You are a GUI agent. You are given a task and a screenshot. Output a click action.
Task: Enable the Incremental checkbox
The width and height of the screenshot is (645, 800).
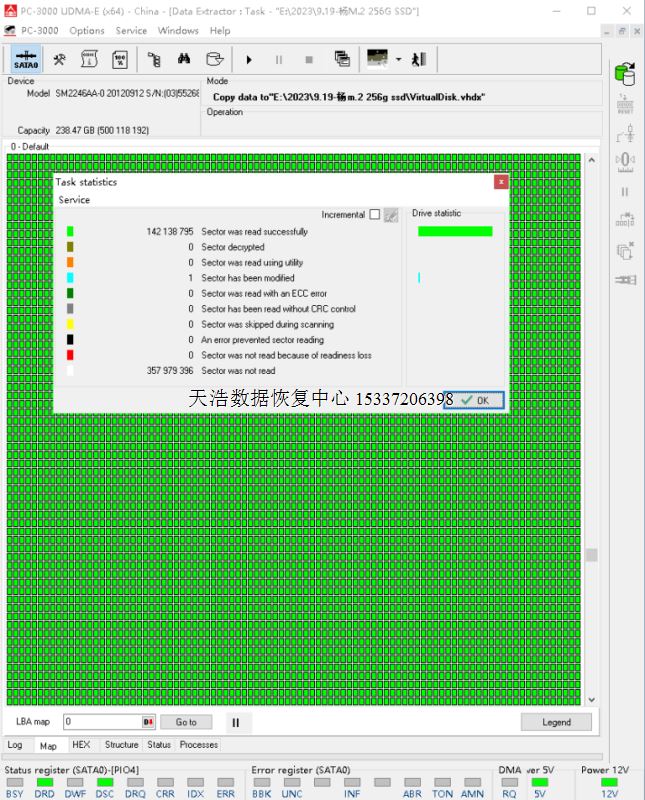pyautogui.click(x=375, y=215)
